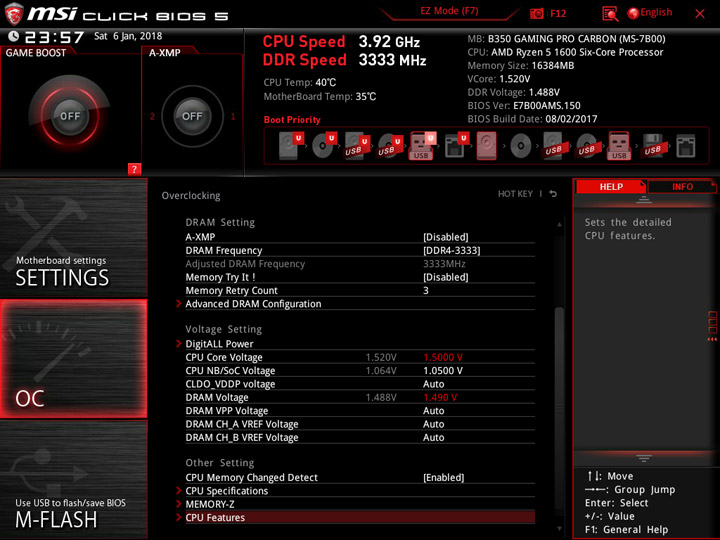Open the search magnifier icon in header
Screen dimensions: 720x540
tap(610, 14)
